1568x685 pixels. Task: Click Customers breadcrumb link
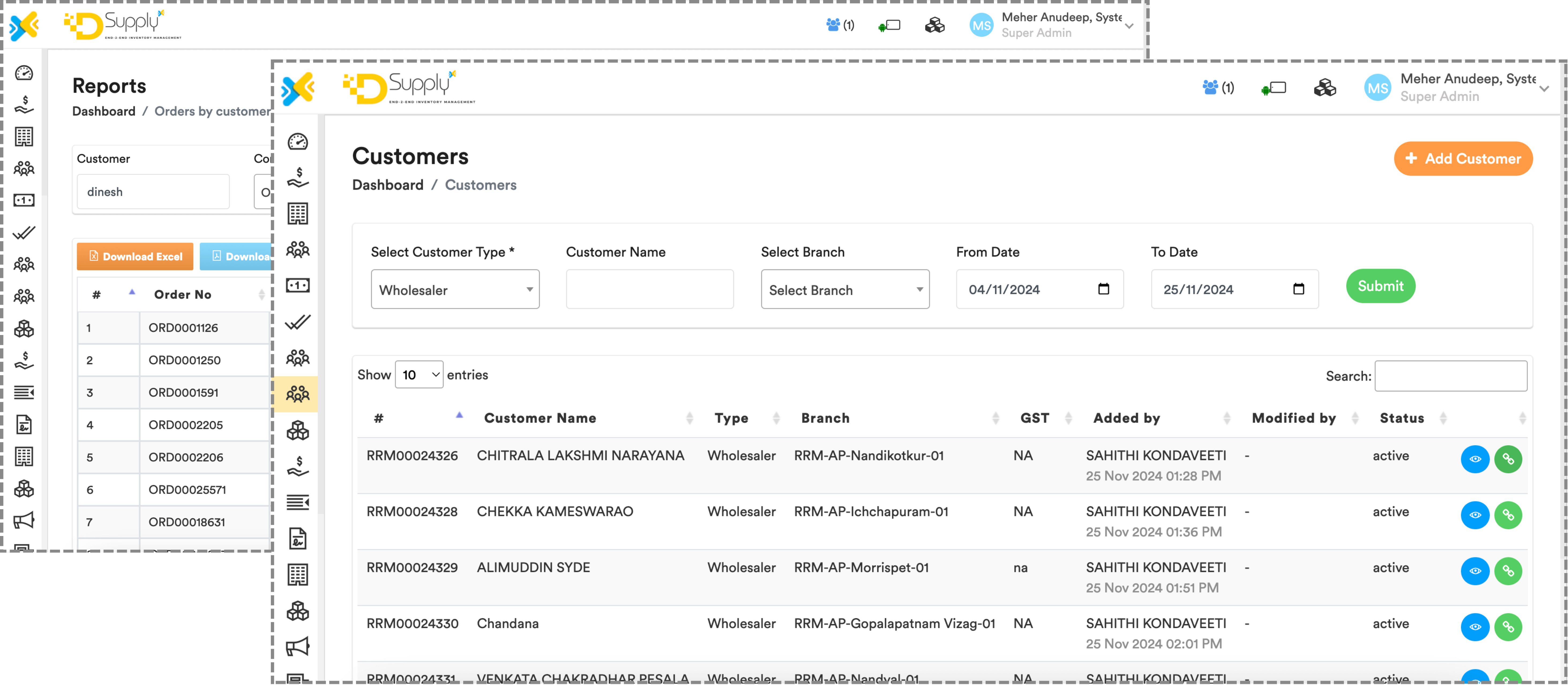click(480, 185)
